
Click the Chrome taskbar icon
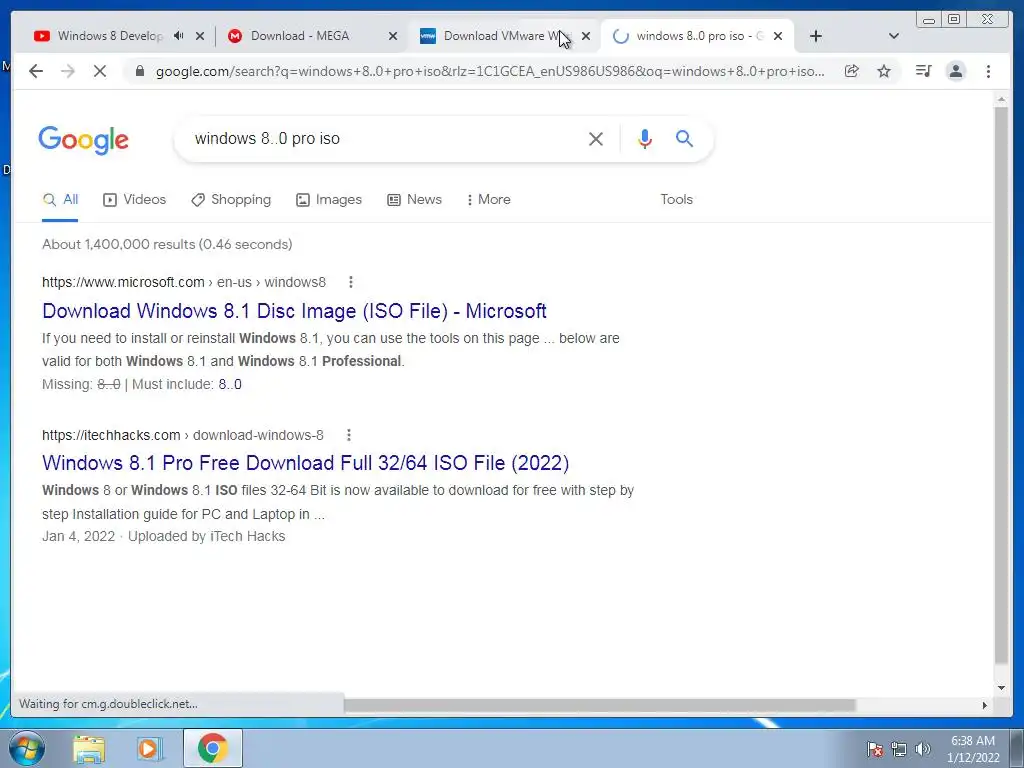pyautogui.click(x=213, y=748)
